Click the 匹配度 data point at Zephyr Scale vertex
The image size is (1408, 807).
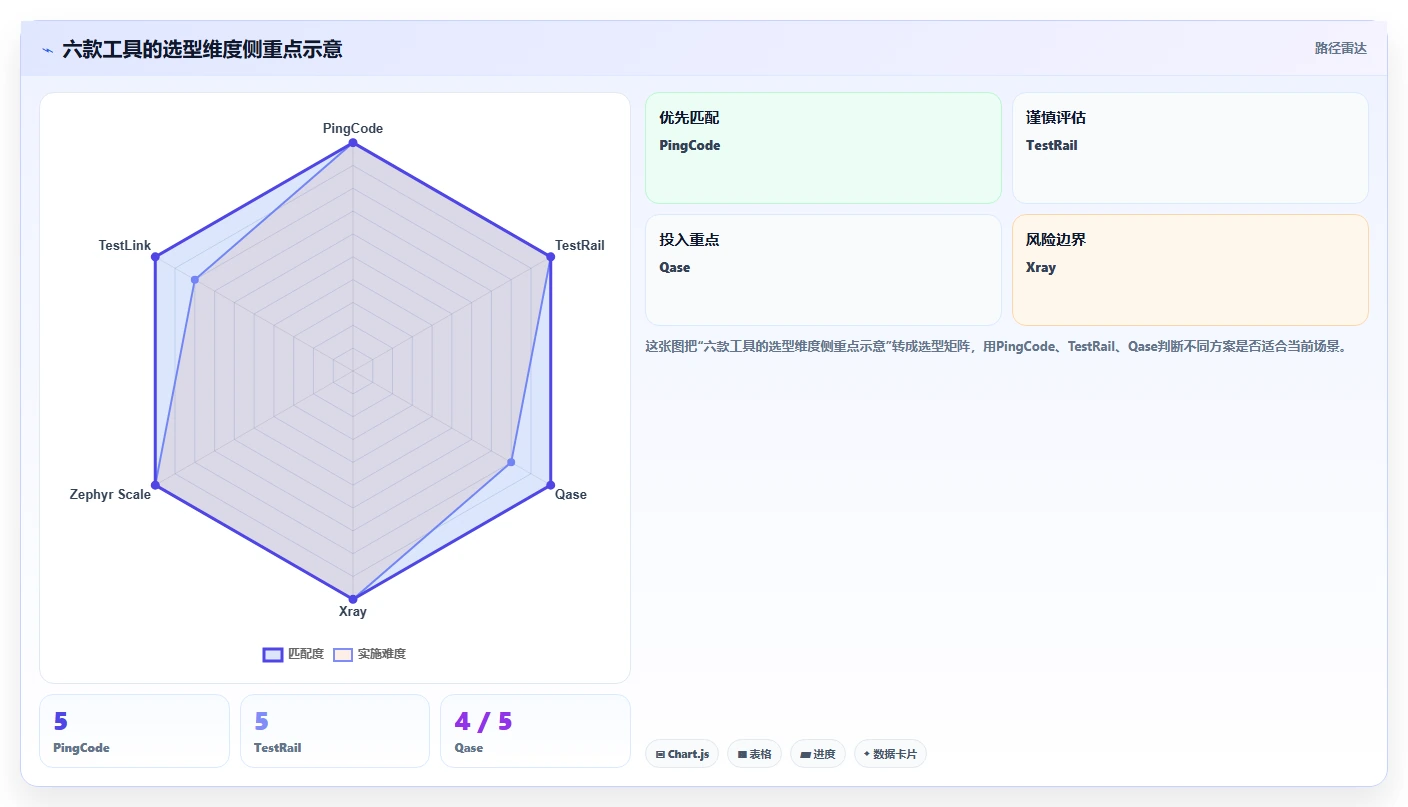tap(155, 485)
